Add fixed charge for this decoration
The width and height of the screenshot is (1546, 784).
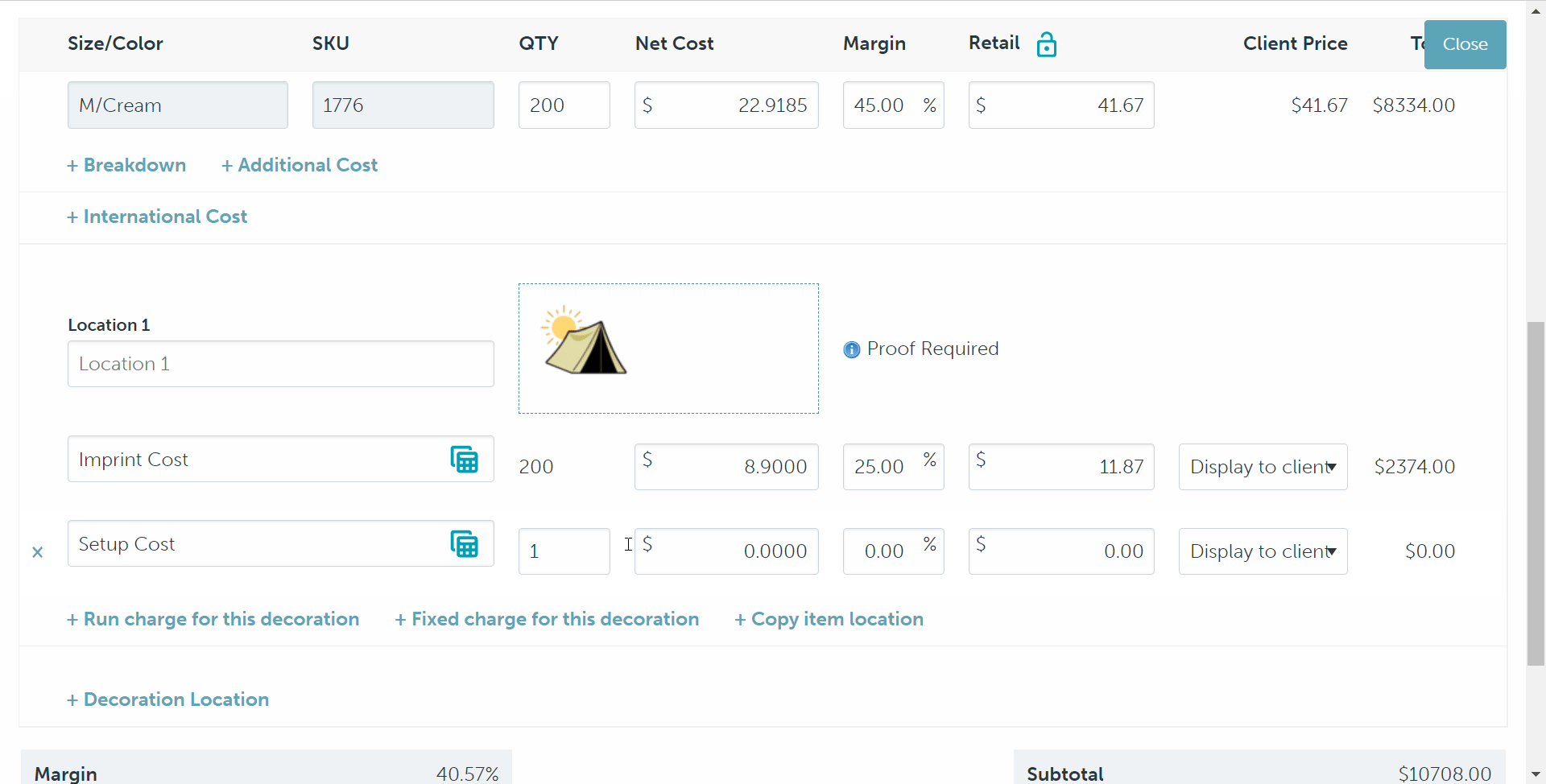coord(547,619)
